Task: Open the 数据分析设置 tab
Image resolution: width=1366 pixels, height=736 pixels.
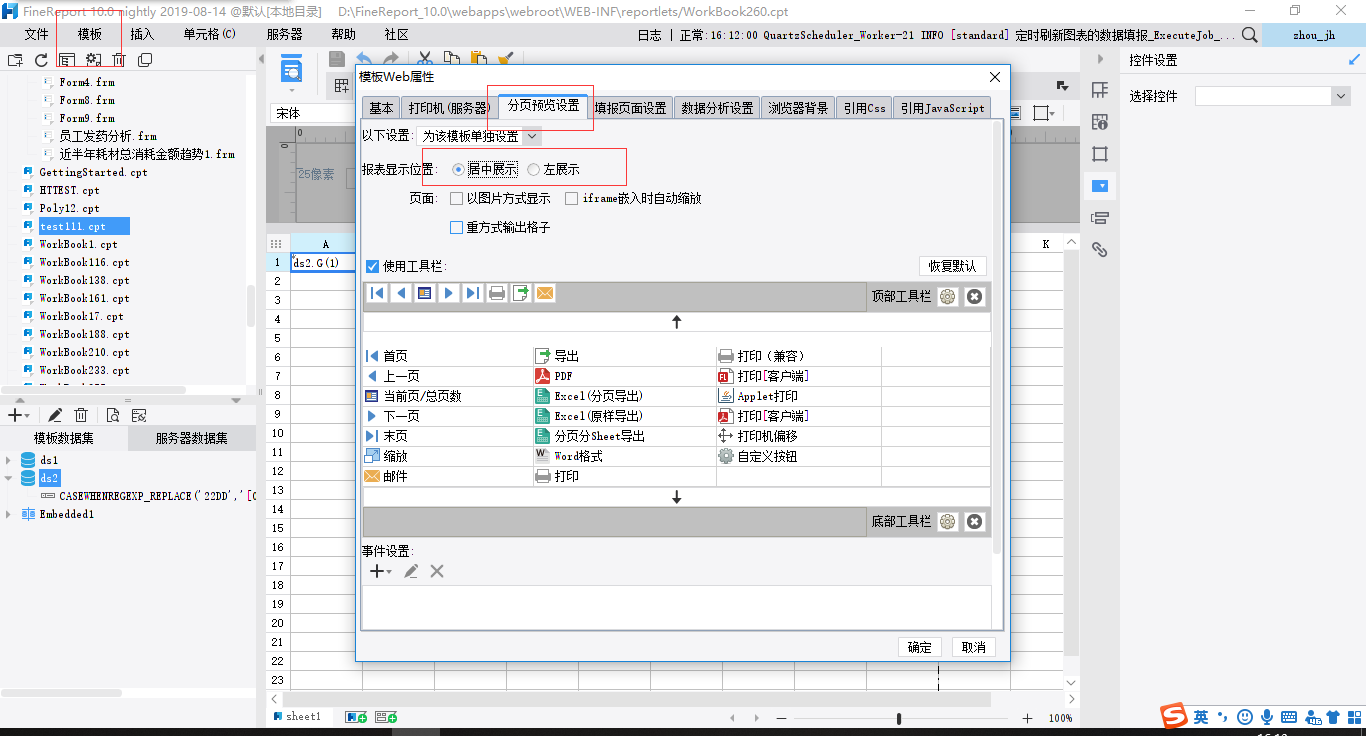Action: 717,108
